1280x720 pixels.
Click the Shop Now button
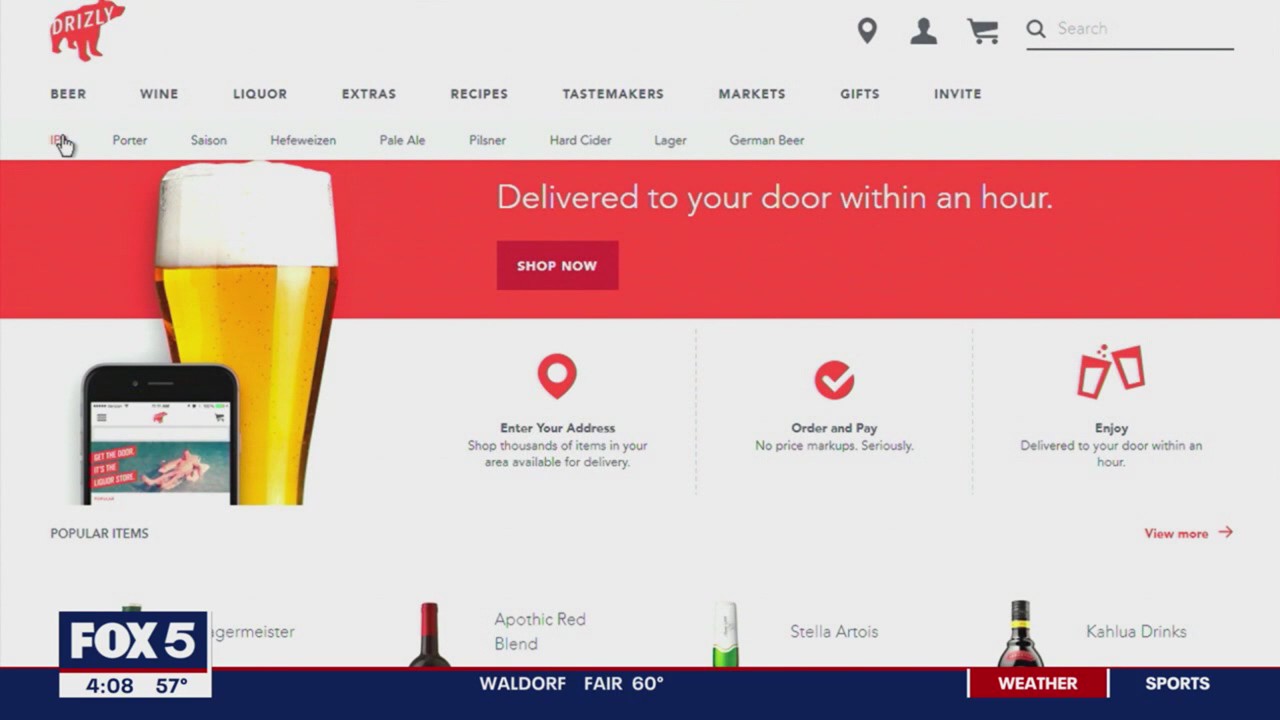pyautogui.click(x=557, y=266)
